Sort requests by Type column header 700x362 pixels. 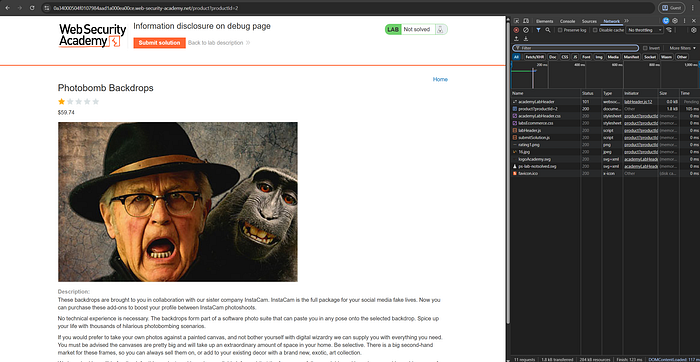pyautogui.click(x=612, y=93)
